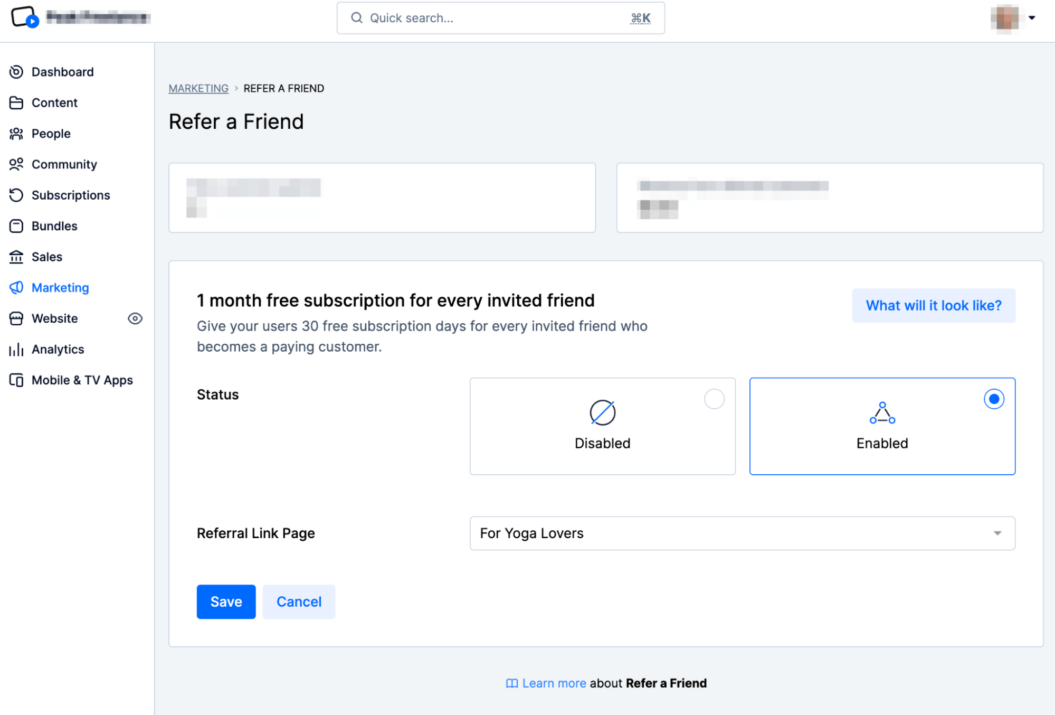Viewport: 1055px width, 715px height.
Task: Click the REFER A FRIEND breadcrumb text
Action: [284, 88]
